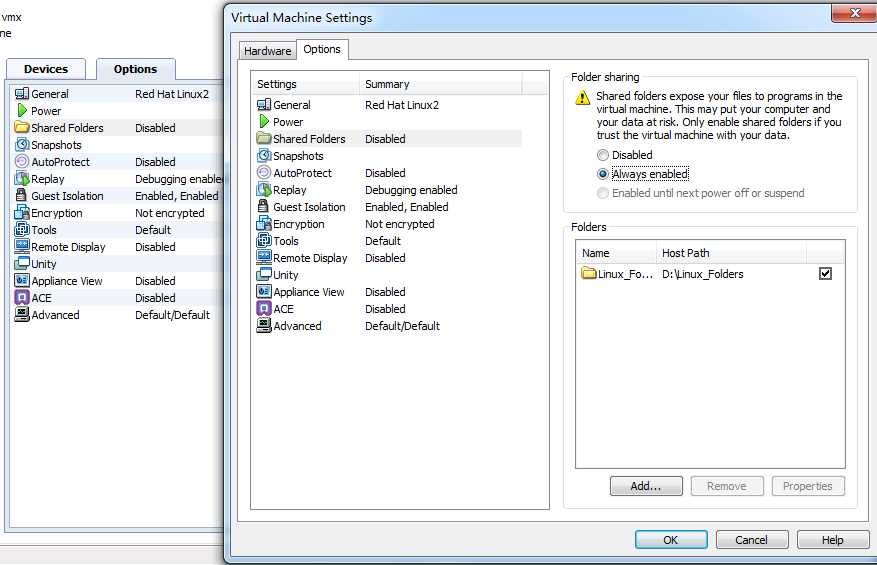Image resolution: width=877 pixels, height=565 pixels.
Task: Click the Power icon in background Options panel
Action: [x=22, y=110]
